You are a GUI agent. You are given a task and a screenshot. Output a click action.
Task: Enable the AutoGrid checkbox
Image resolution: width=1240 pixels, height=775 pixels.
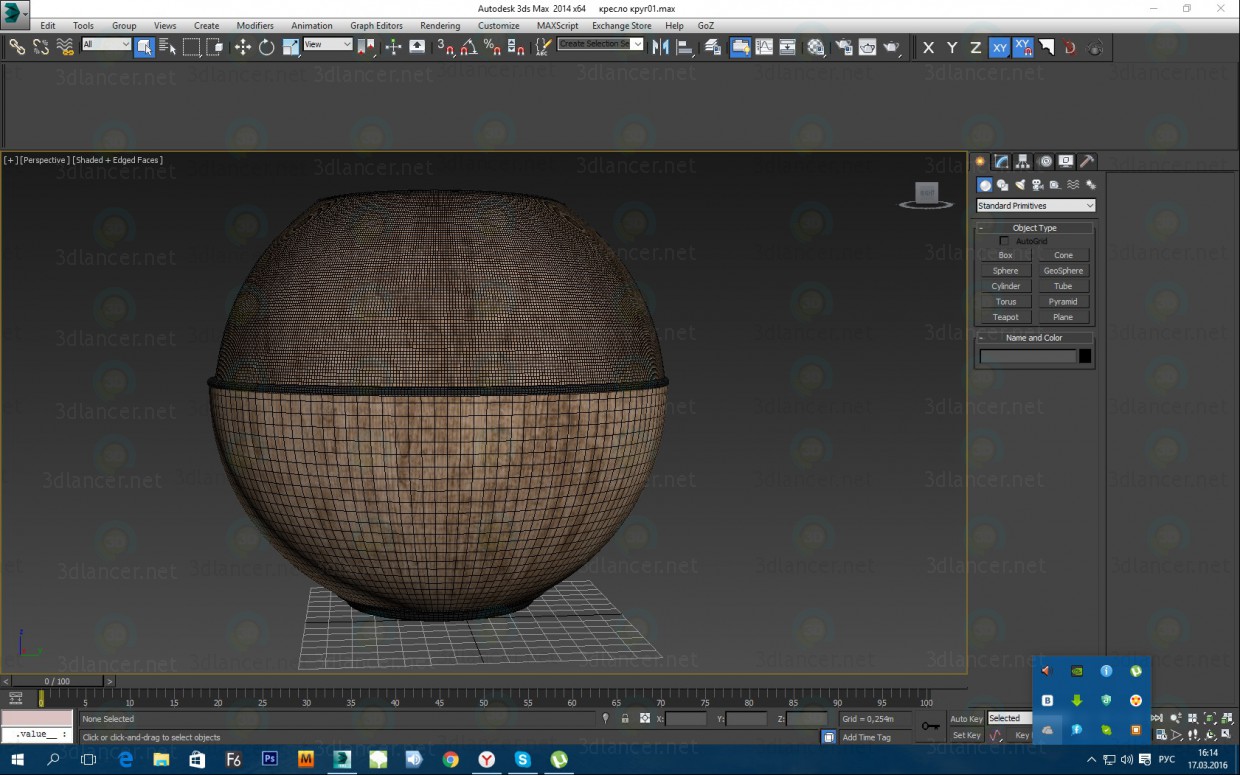click(1004, 241)
